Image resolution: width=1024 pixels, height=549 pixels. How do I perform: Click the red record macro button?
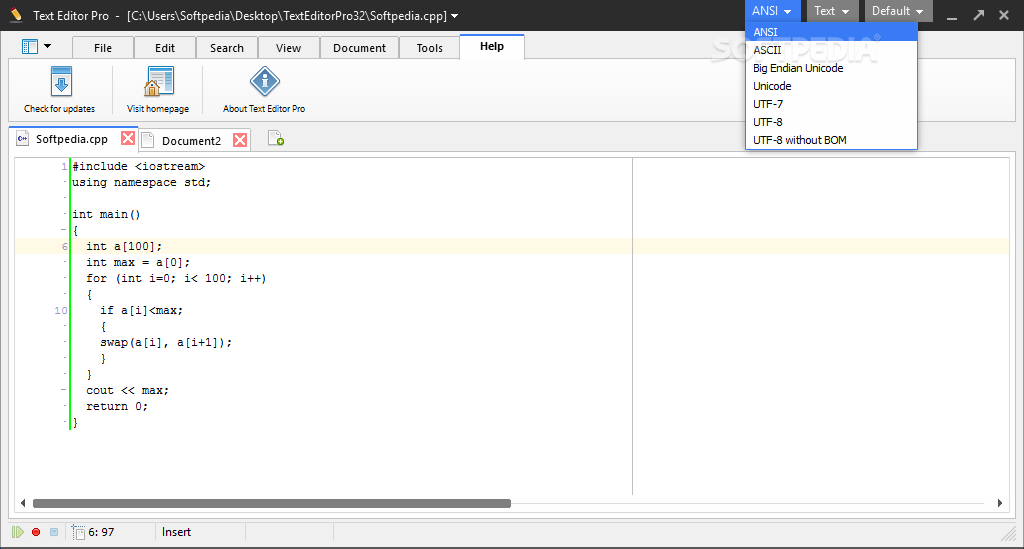[x=36, y=532]
